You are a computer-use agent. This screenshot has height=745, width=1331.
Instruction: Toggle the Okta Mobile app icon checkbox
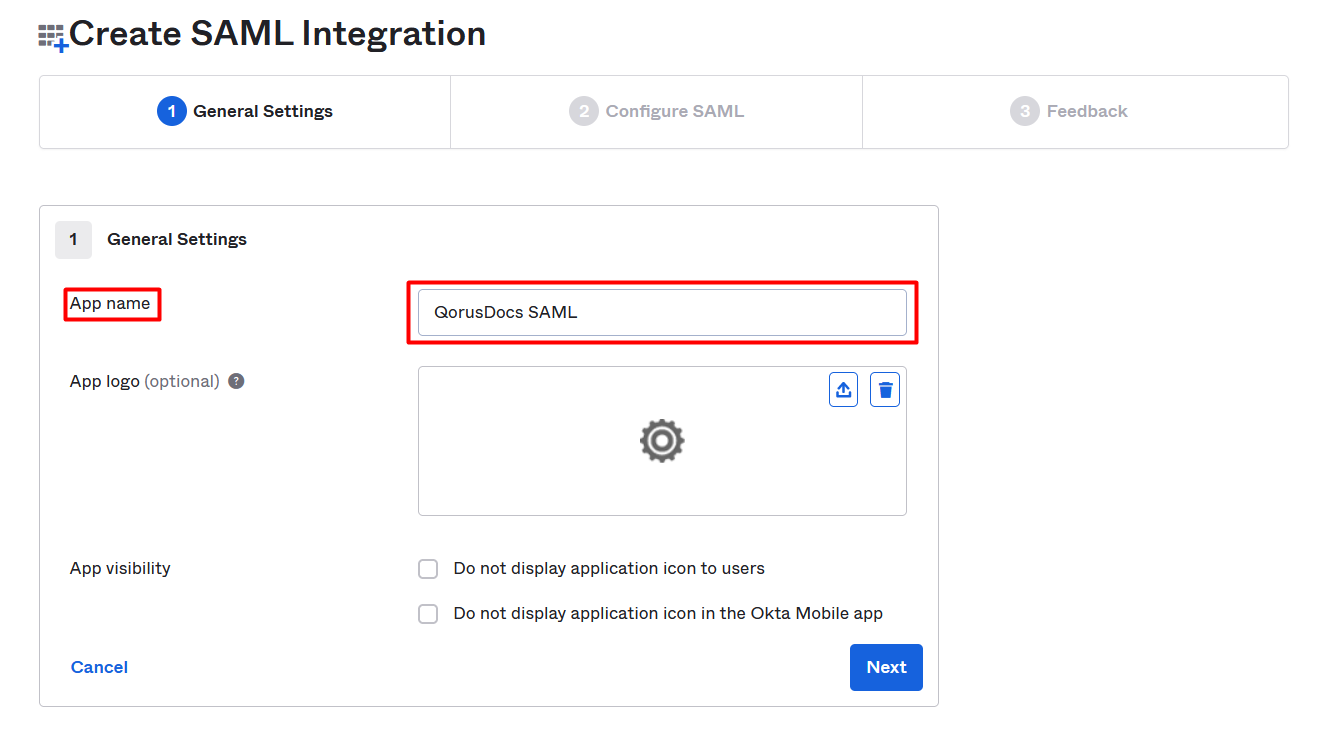tap(428, 614)
